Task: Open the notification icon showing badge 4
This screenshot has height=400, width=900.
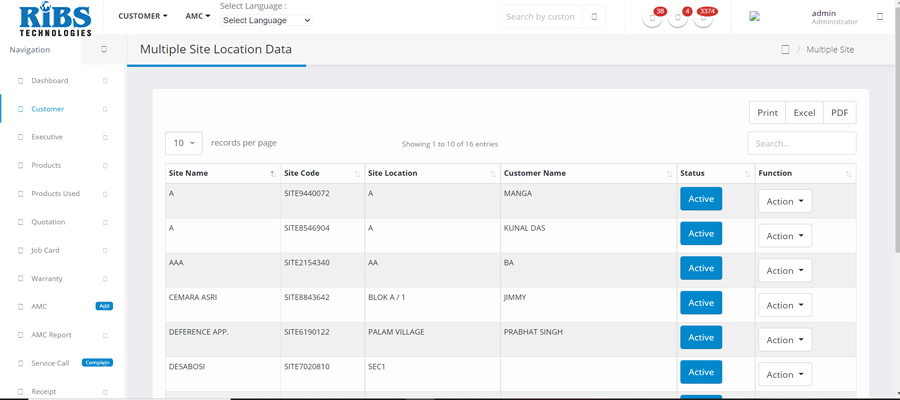Action: click(678, 19)
